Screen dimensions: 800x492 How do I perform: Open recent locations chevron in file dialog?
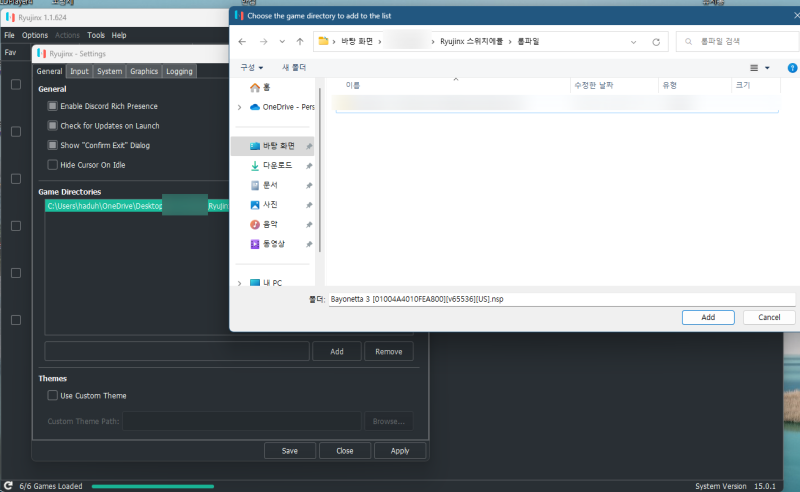point(282,42)
